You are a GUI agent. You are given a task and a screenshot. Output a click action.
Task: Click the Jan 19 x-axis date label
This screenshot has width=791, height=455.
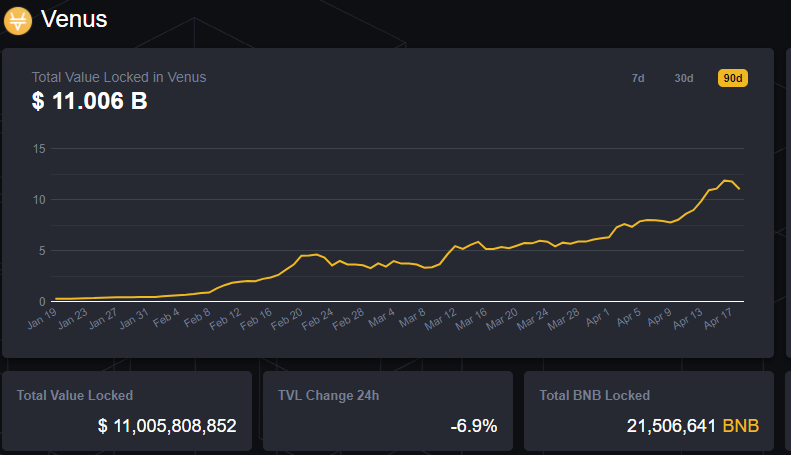tap(45, 320)
